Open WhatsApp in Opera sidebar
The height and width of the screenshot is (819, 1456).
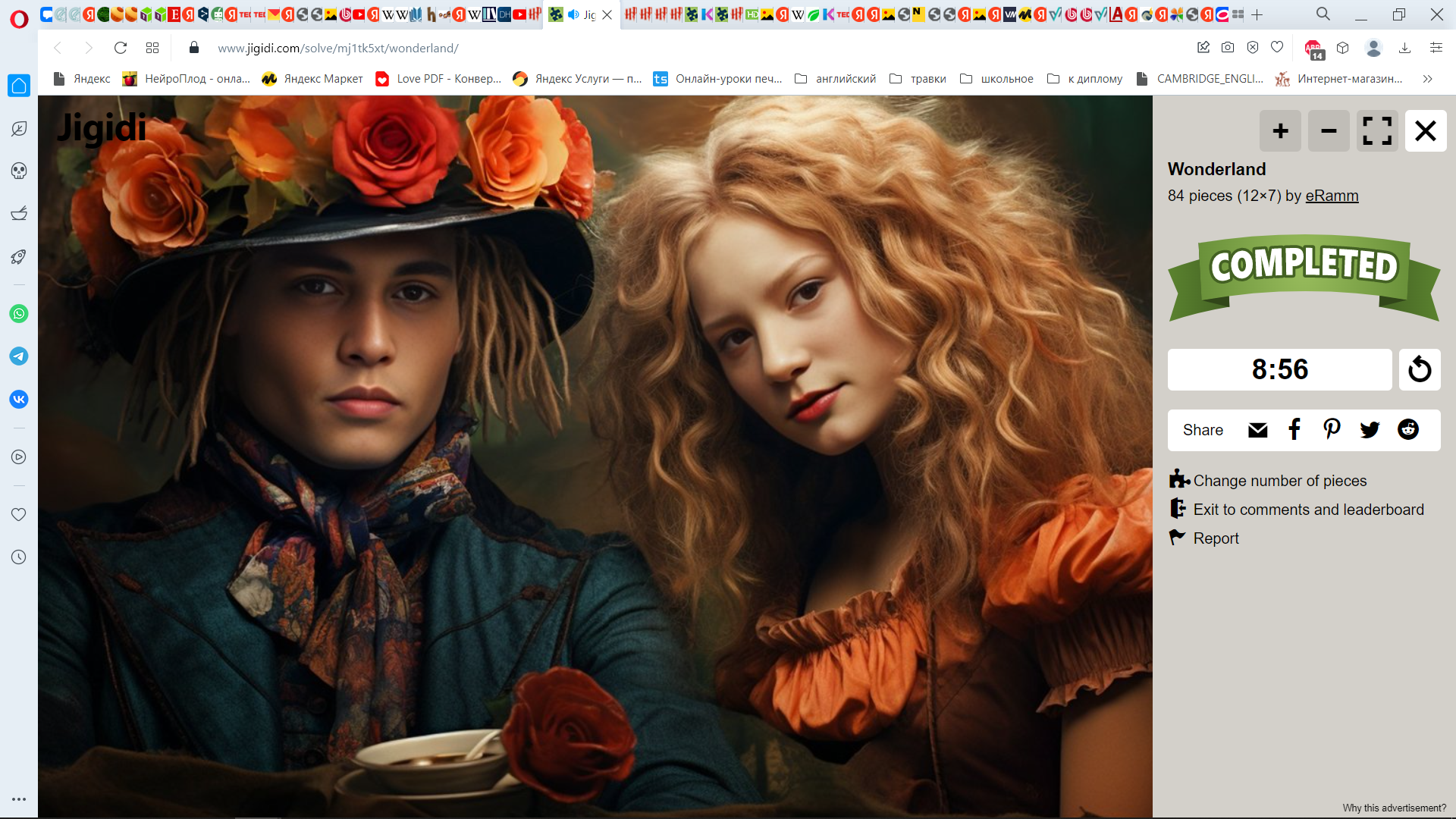(19, 313)
